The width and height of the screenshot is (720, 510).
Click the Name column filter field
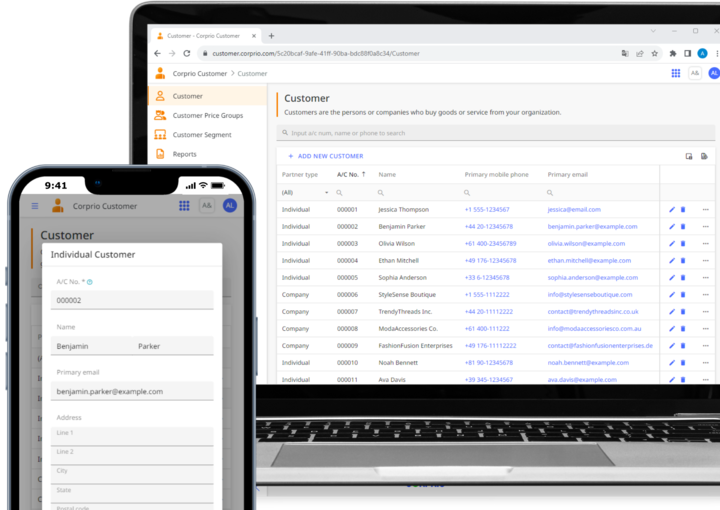[x=417, y=193]
